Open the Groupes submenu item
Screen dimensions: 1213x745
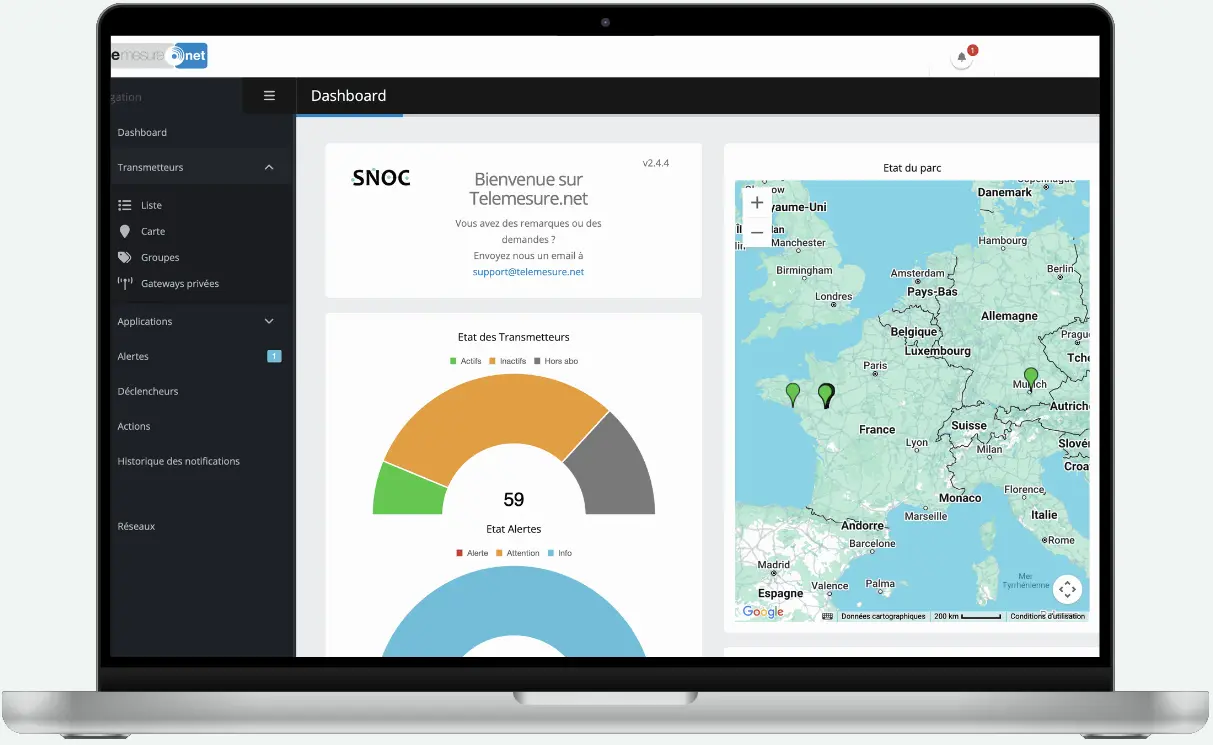tap(160, 257)
